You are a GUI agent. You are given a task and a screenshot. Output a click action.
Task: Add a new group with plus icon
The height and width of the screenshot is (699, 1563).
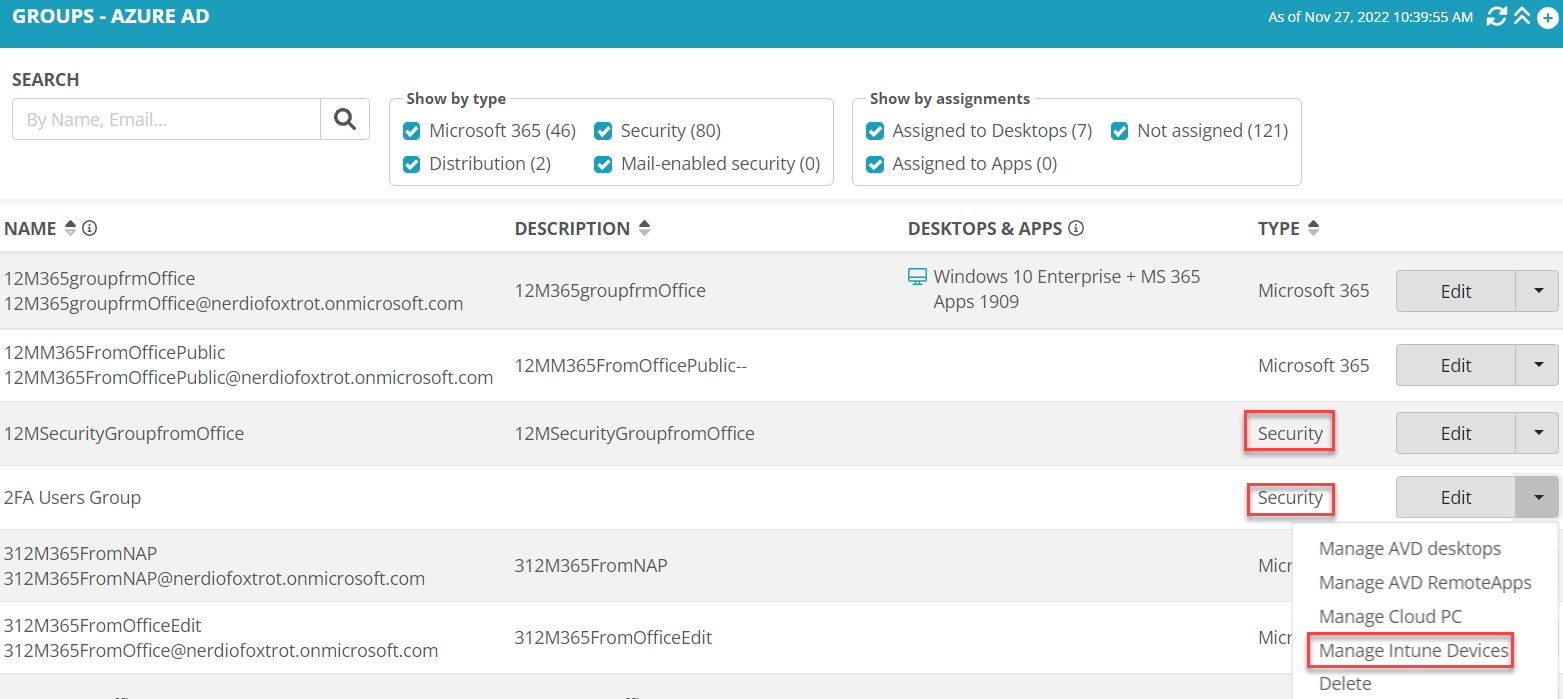coord(1547,18)
